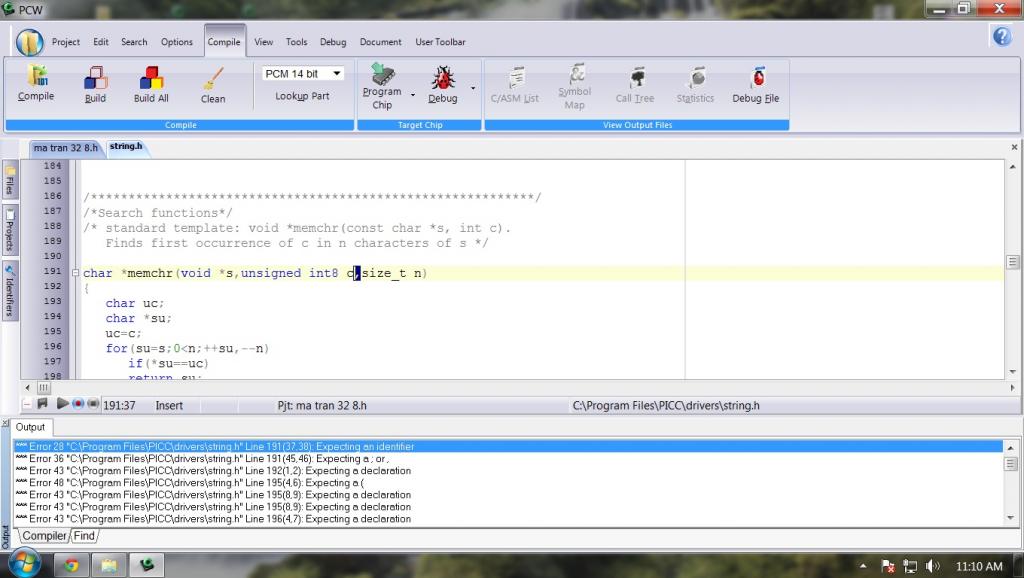Click the editor horizontal scrollbar thumb
The width and height of the screenshot is (1024, 578).
pyautogui.click(x=44, y=387)
